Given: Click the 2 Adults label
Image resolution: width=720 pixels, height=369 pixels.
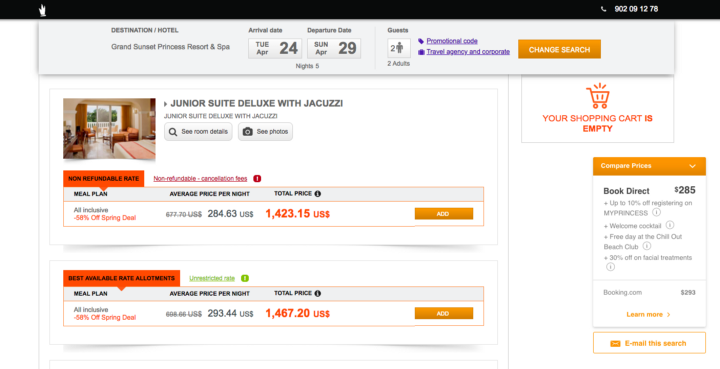Looking at the screenshot, I should click(399, 63).
